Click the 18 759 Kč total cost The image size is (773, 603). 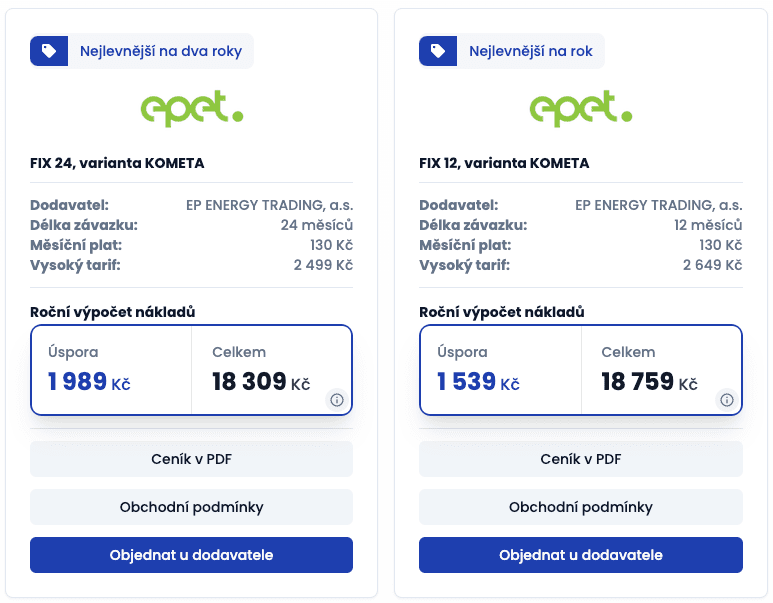tap(650, 382)
